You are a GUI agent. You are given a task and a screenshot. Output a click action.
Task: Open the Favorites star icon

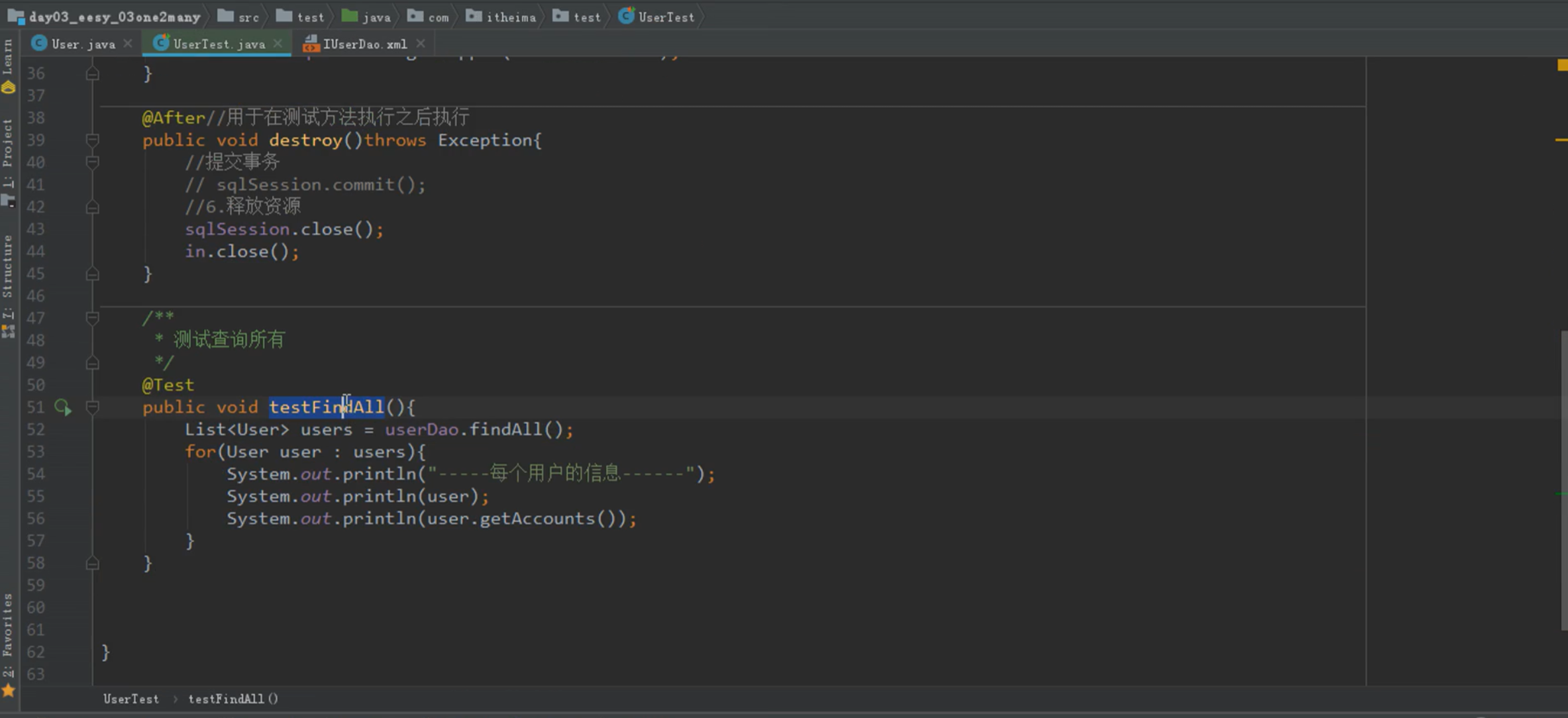point(8,691)
